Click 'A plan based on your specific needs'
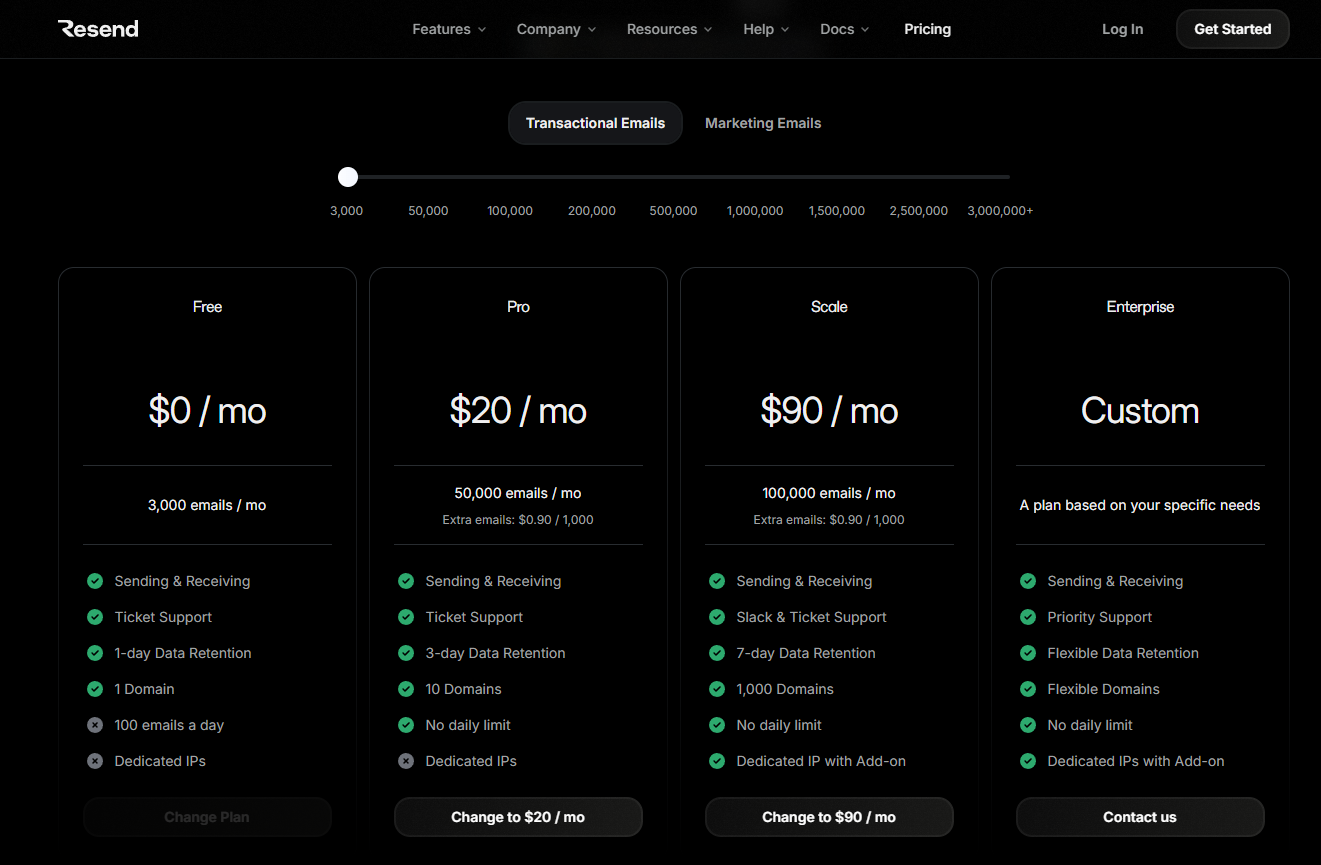 coord(1140,505)
